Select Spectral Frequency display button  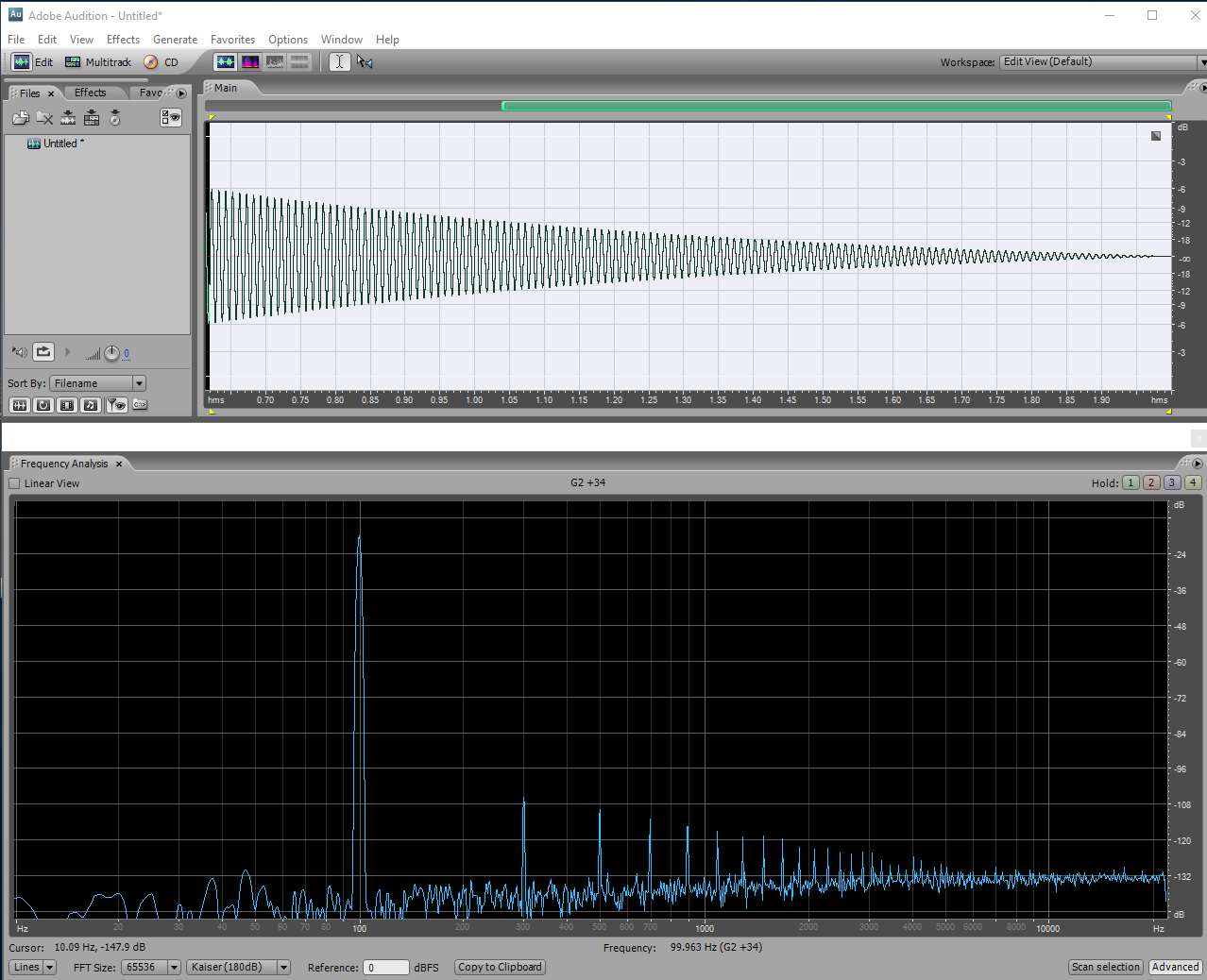[250, 62]
